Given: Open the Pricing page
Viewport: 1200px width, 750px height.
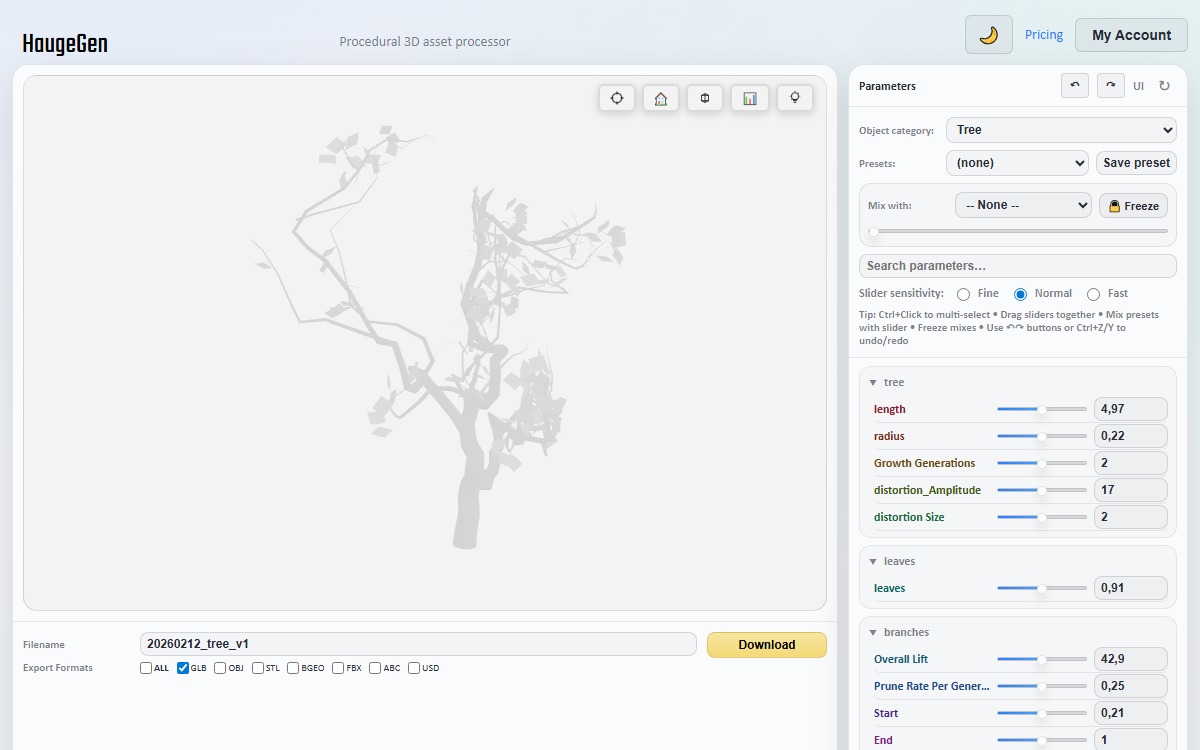Looking at the screenshot, I should (1044, 35).
